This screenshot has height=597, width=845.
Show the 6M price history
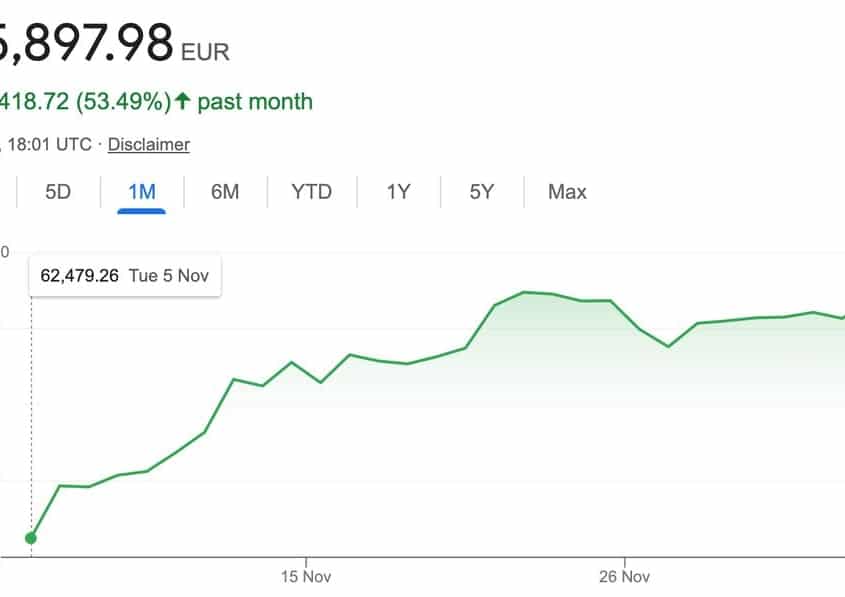coord(225,192)
